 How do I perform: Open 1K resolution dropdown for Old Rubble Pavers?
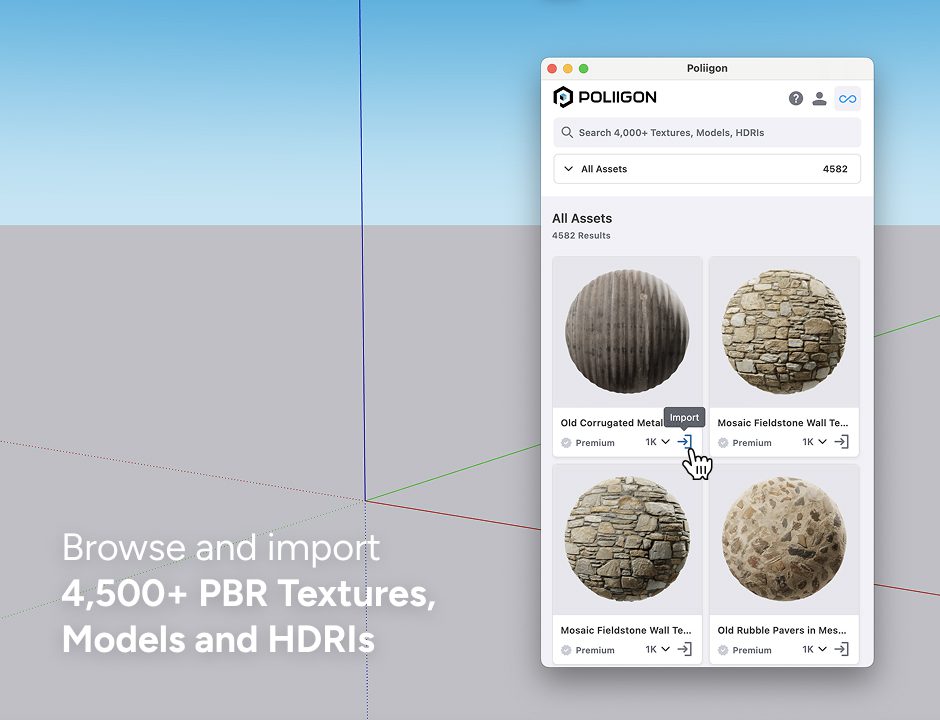[815, 649]
